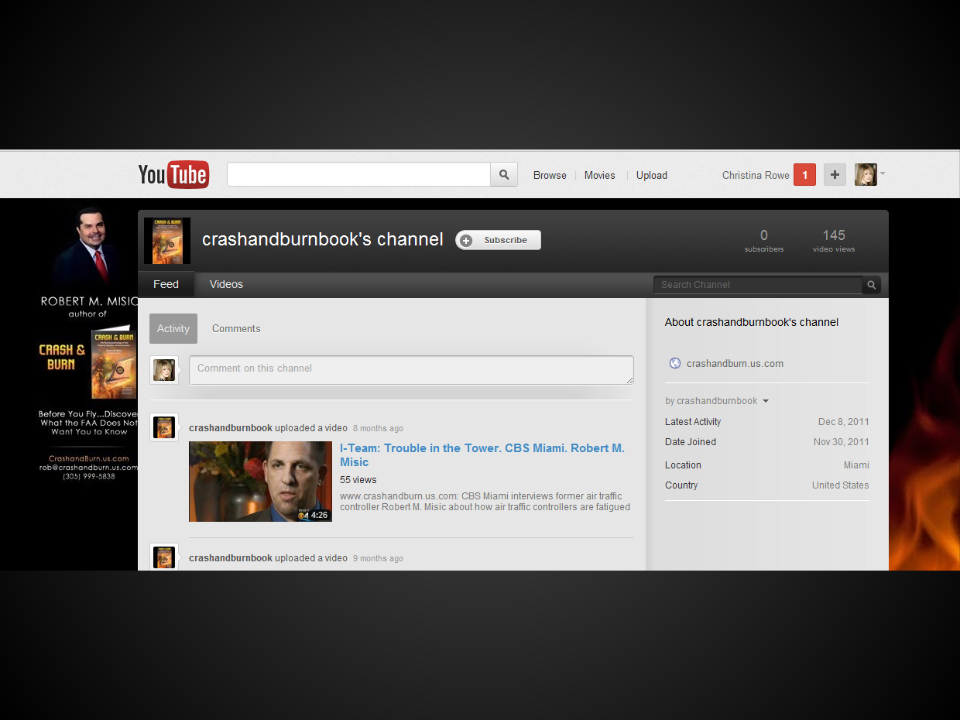The width and height of the screenshot is (960, 720).
Task: Switch to the Videos tab
Action: tap(226, 284)
